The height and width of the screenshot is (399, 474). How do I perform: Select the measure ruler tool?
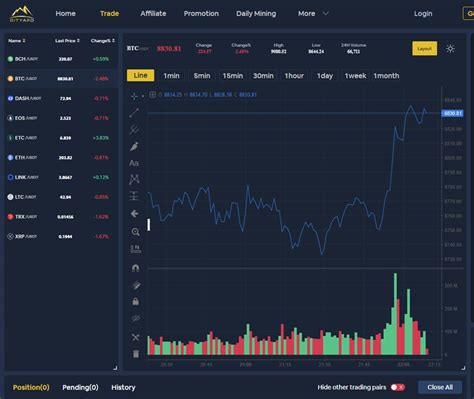(x=135, y=249)
